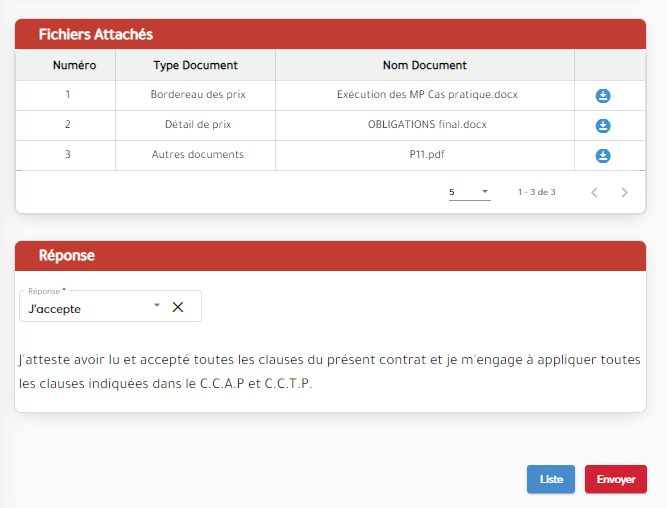Select the Détail de prix row
The height and width of the screenshot is (508, 667).
coord(198,125)
